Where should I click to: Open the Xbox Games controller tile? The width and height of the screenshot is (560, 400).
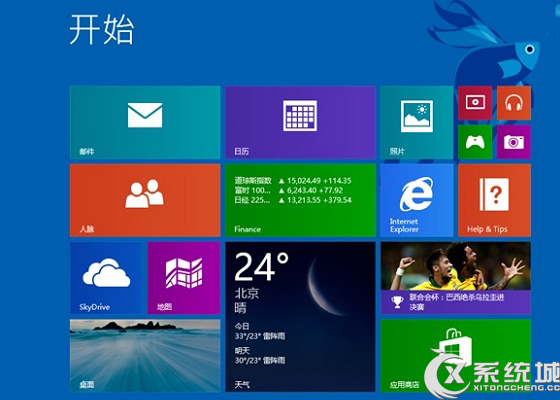(x=475, y=142)
